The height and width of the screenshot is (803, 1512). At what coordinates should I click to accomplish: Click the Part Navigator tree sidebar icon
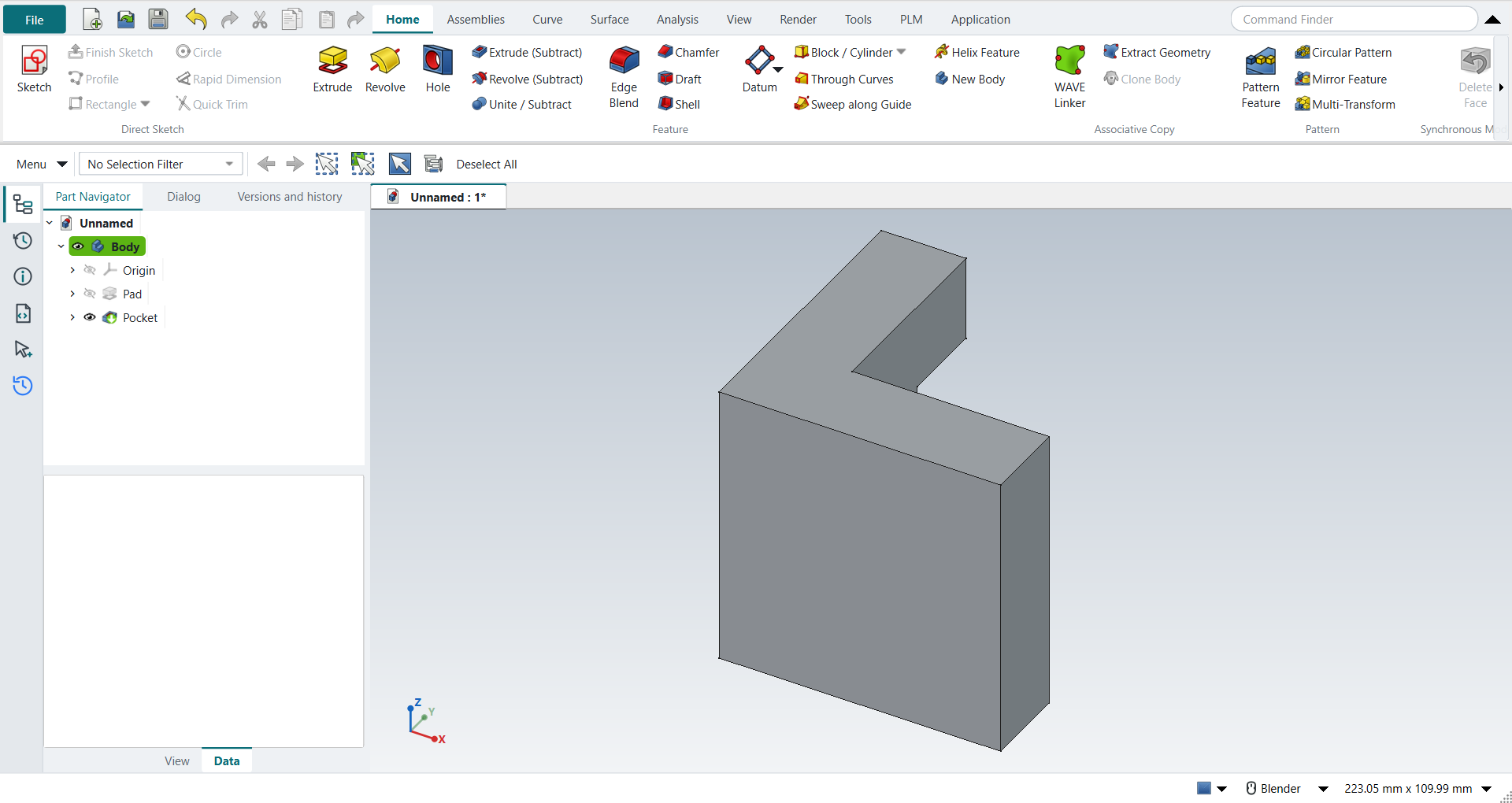(x=23, y=205)
